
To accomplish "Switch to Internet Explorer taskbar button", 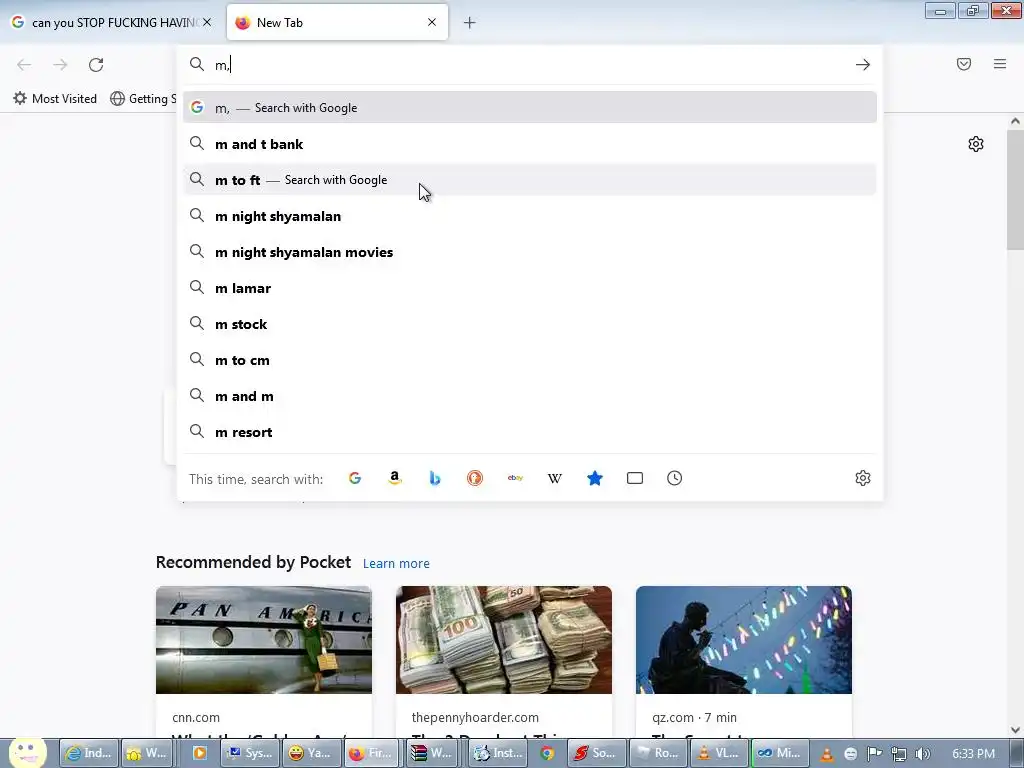I will pos(89,753).
